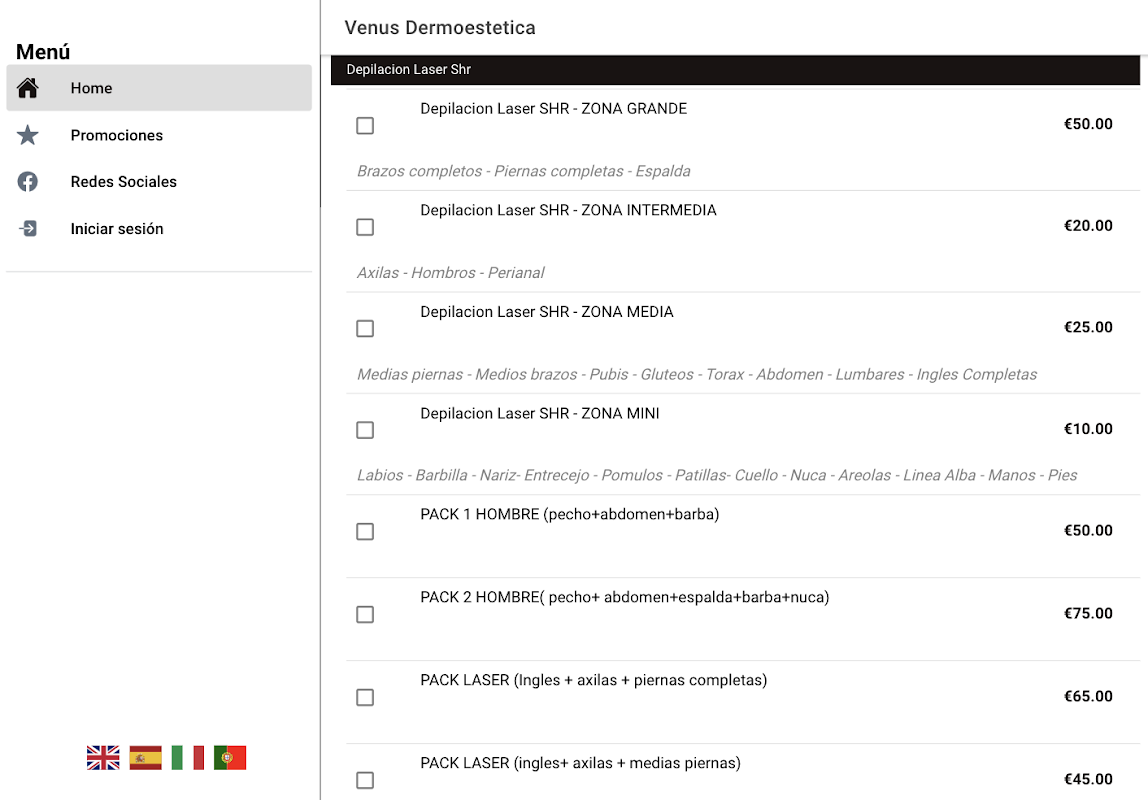This screenshot has height=800, width=1148.
Task: Click the Venus Dermoestetica title
Action: point(440,28)
